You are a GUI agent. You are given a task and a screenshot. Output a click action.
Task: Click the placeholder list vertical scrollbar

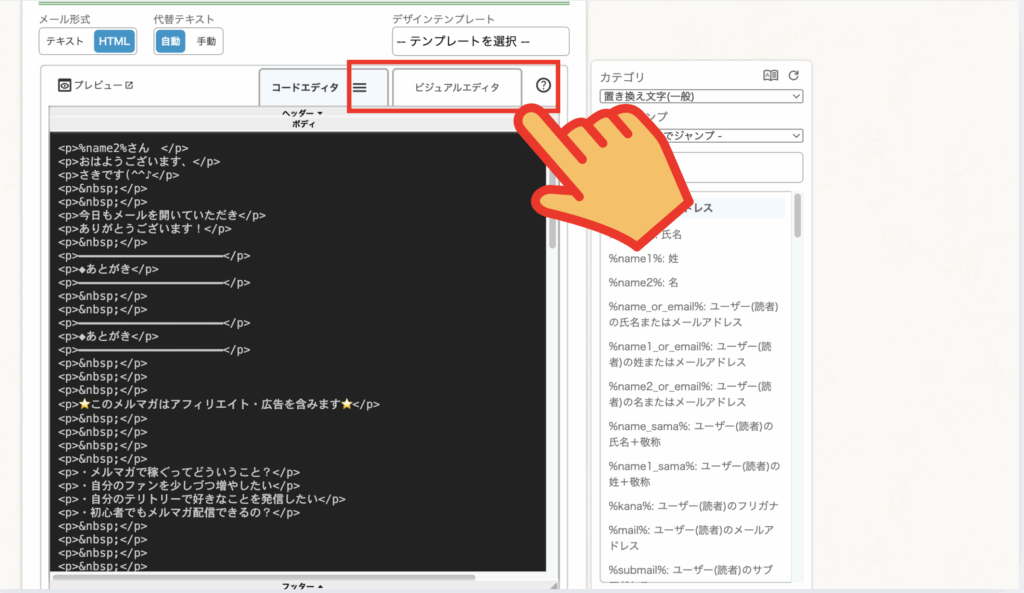click(x=797, y=216)
